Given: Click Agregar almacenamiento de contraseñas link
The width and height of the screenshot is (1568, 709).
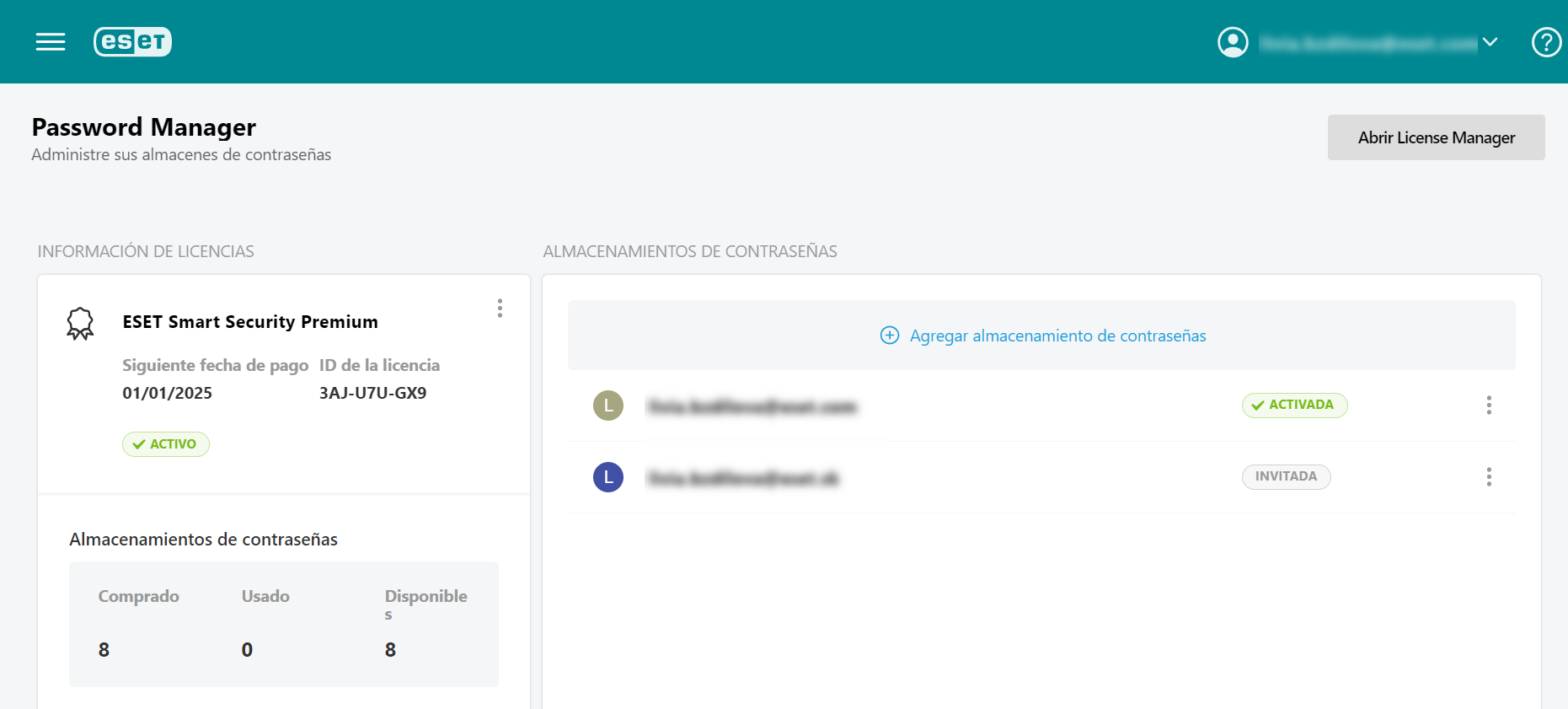Looking at the screenshot, I should click(1057, 336).
